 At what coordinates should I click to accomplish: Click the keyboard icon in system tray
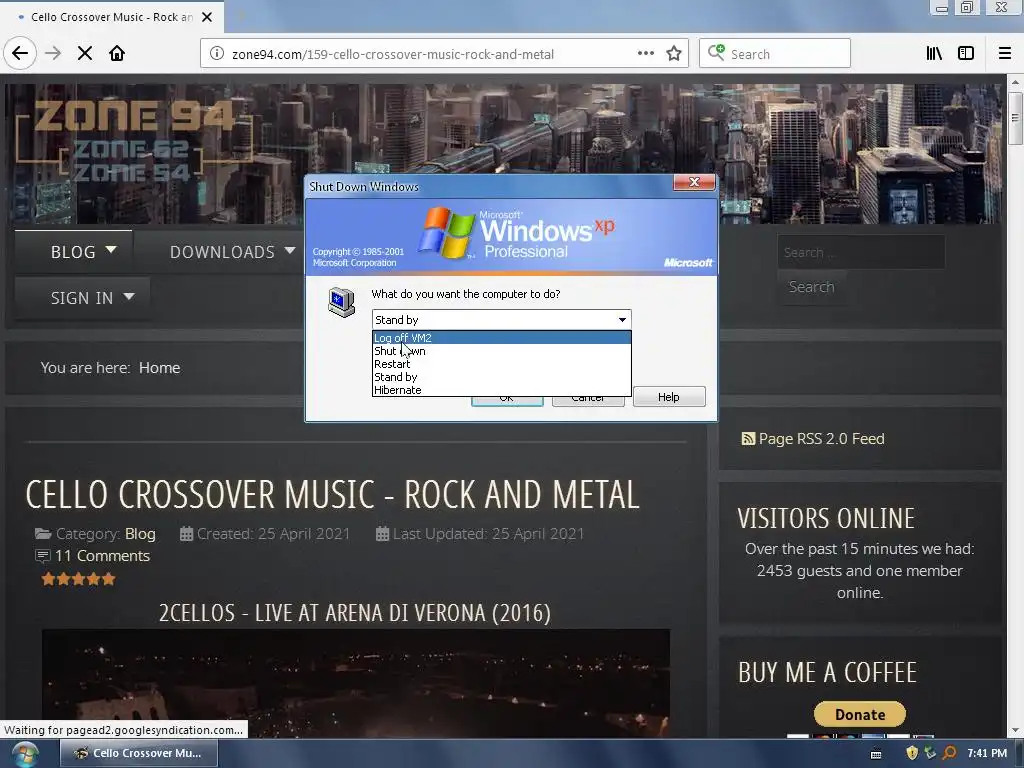click(x=876, y=754)
